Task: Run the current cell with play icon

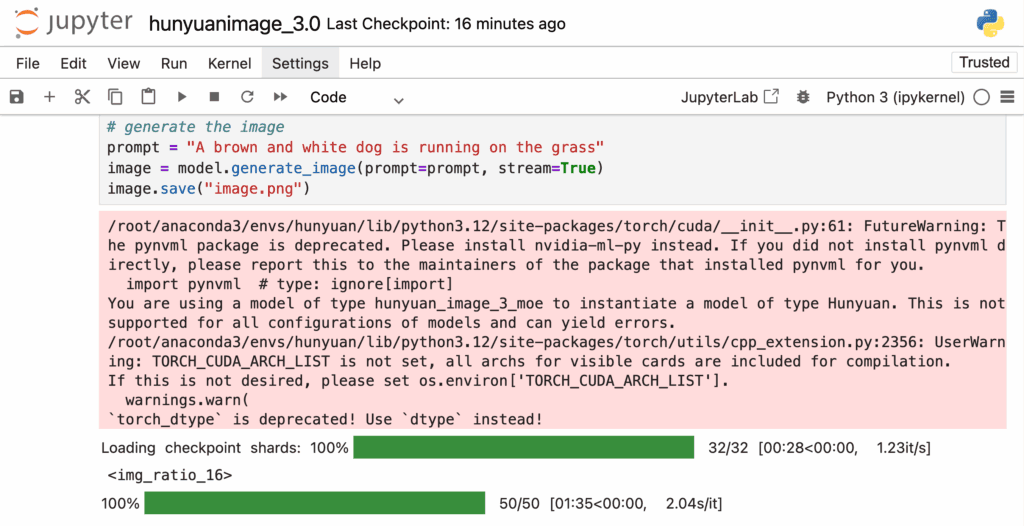Action: point(181,97)
